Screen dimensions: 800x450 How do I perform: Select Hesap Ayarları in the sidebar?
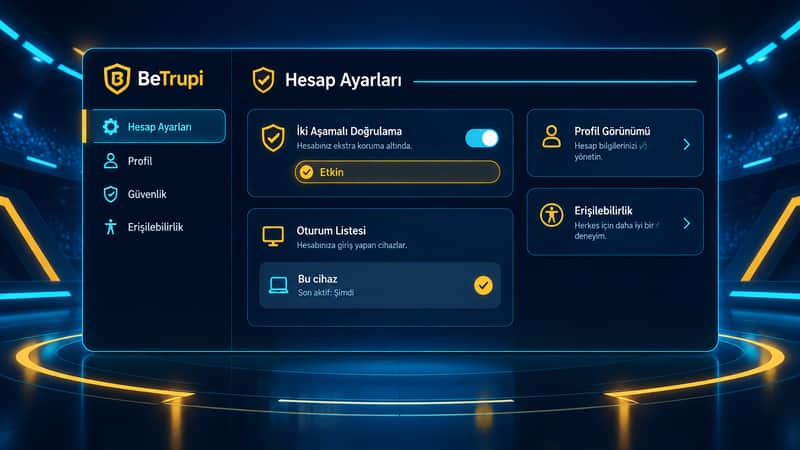tap(154, 126)
